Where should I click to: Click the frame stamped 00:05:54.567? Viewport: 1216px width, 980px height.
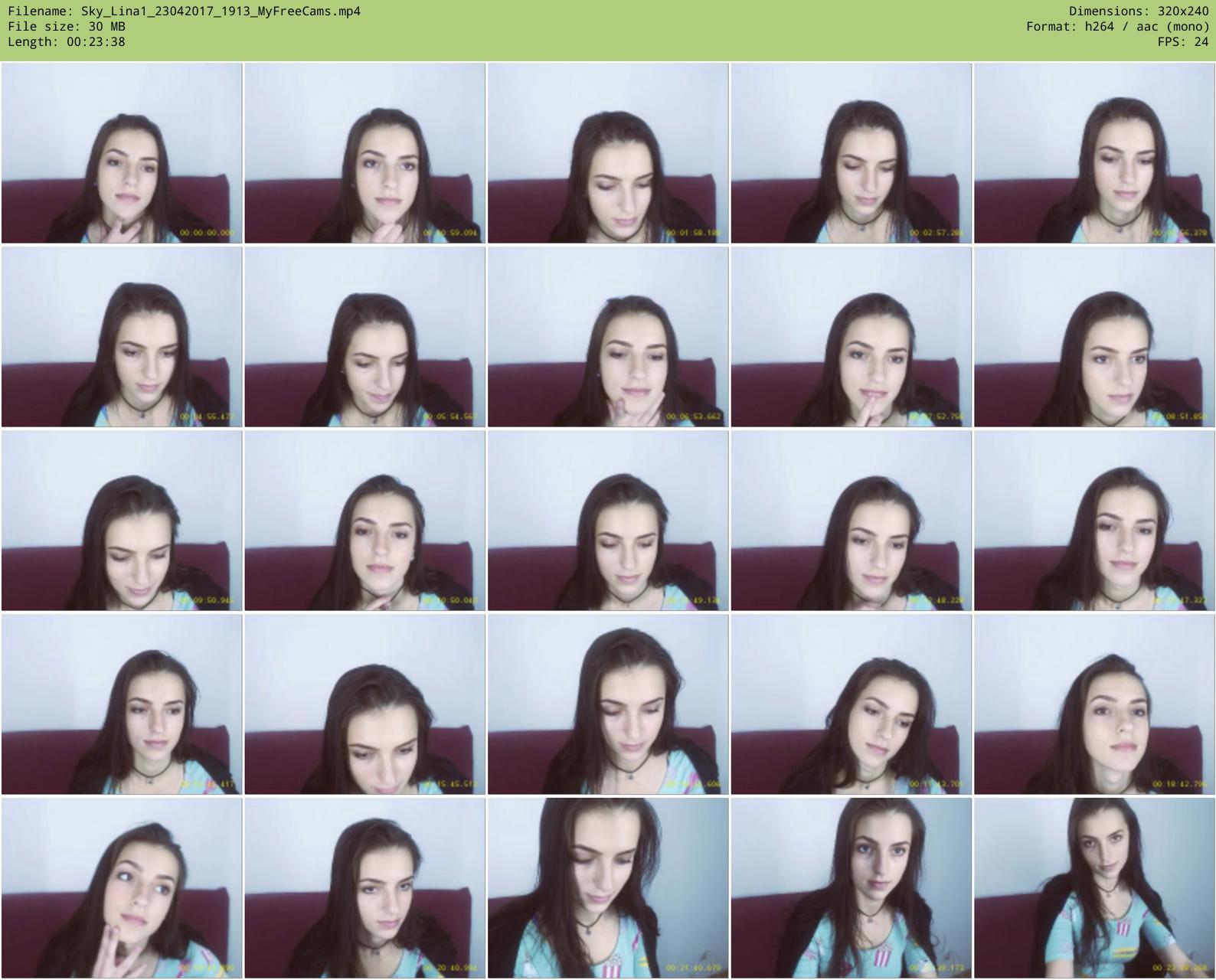point(364,337)
